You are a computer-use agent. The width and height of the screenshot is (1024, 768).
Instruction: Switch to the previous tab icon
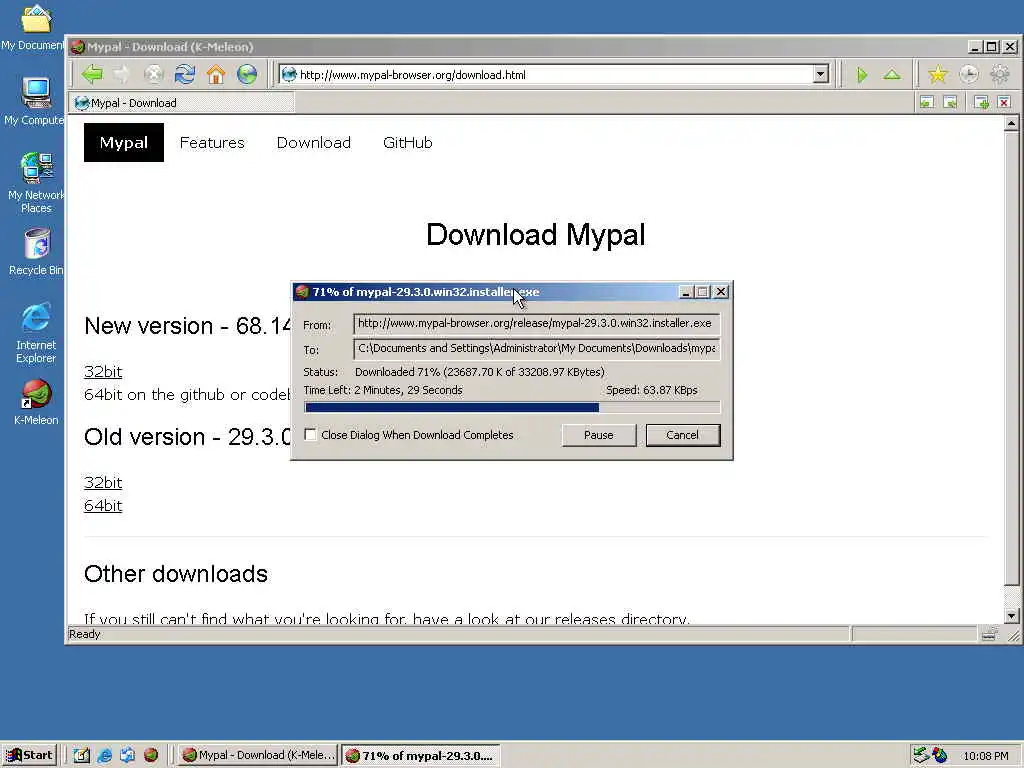[927, 103]
